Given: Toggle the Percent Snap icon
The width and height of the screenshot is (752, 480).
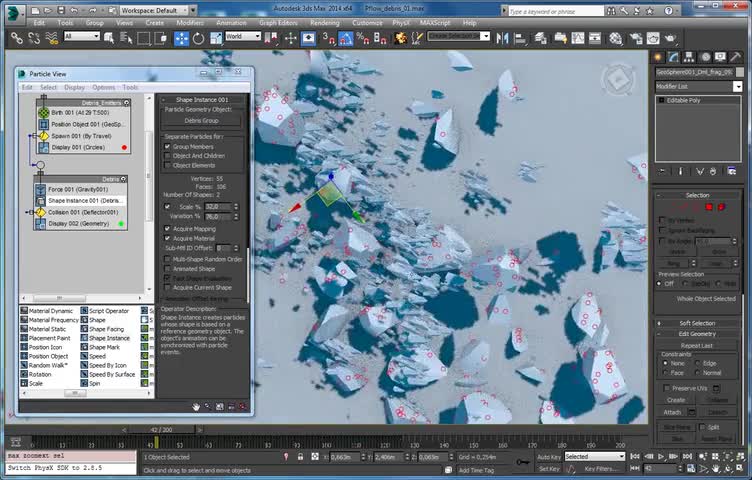Looking at the screenshot, I should (363, 38).
